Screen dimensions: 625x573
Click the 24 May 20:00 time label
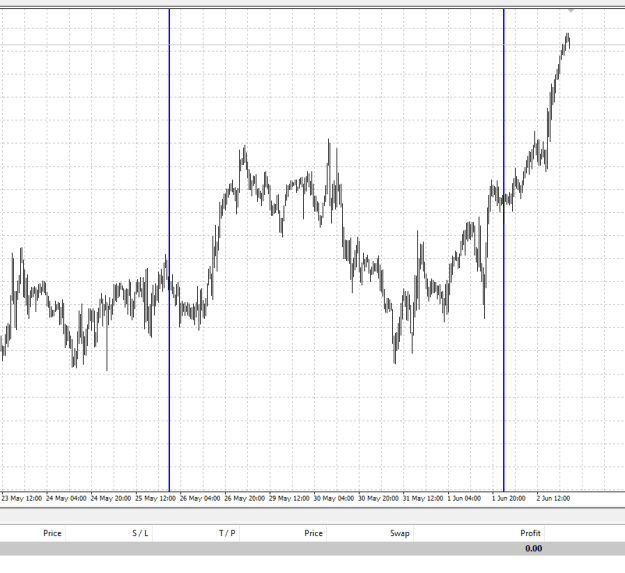point(111,498)
